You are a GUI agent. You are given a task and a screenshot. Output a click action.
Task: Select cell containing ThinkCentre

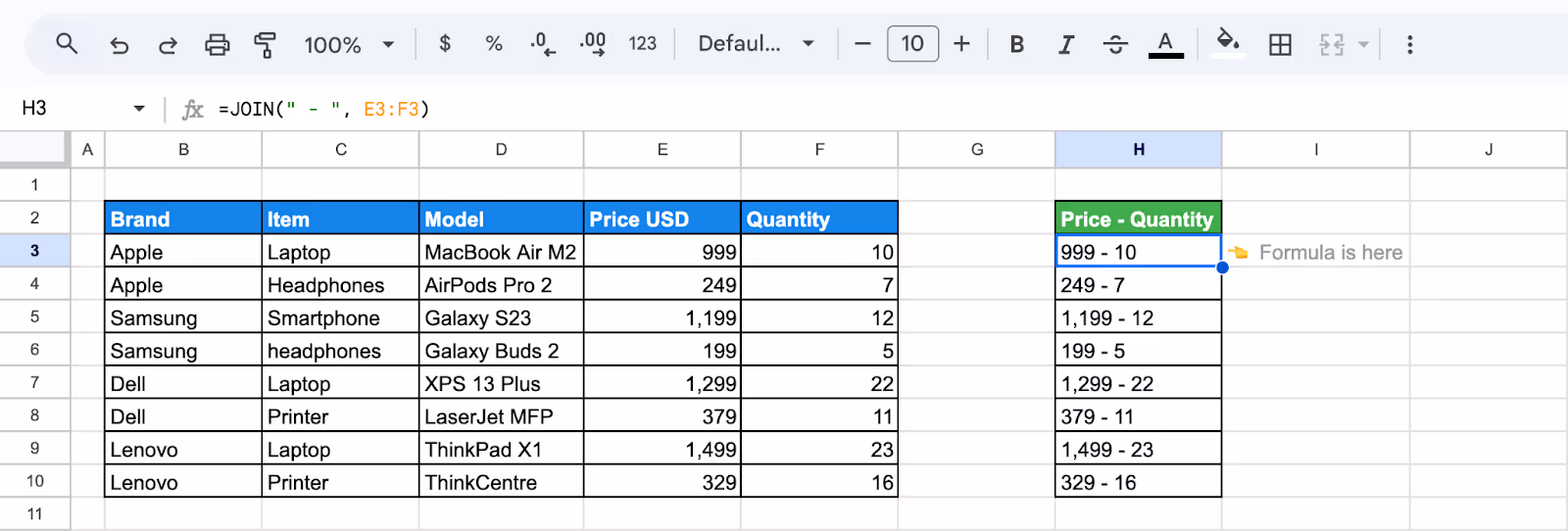pos(502,482)
